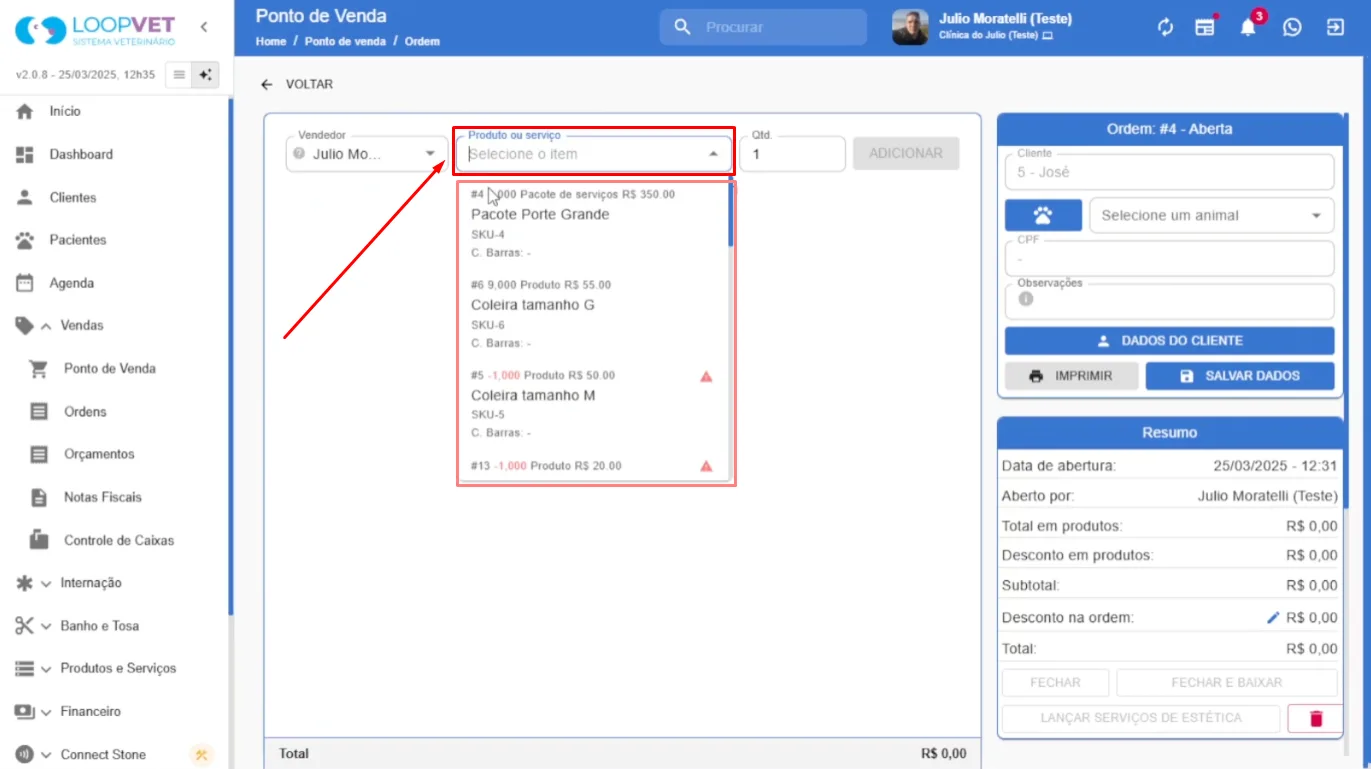1371x769 pixels.
Task: Click the logout exit icon
Action: coord(1335,27)
